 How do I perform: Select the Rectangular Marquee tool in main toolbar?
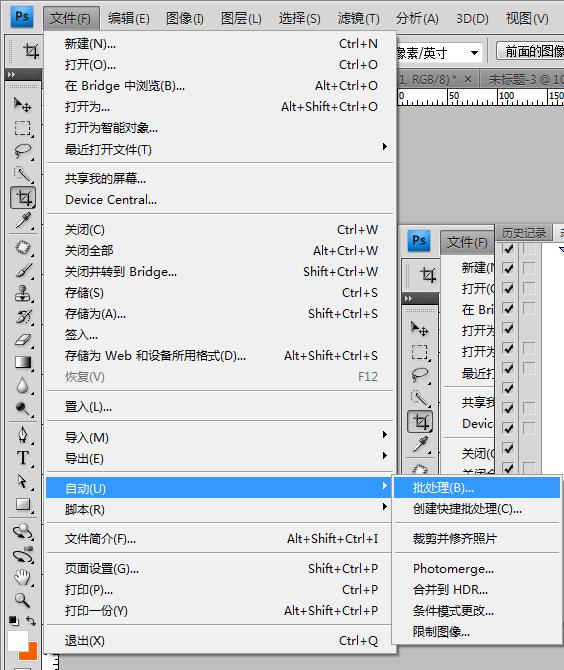(22, 127)
